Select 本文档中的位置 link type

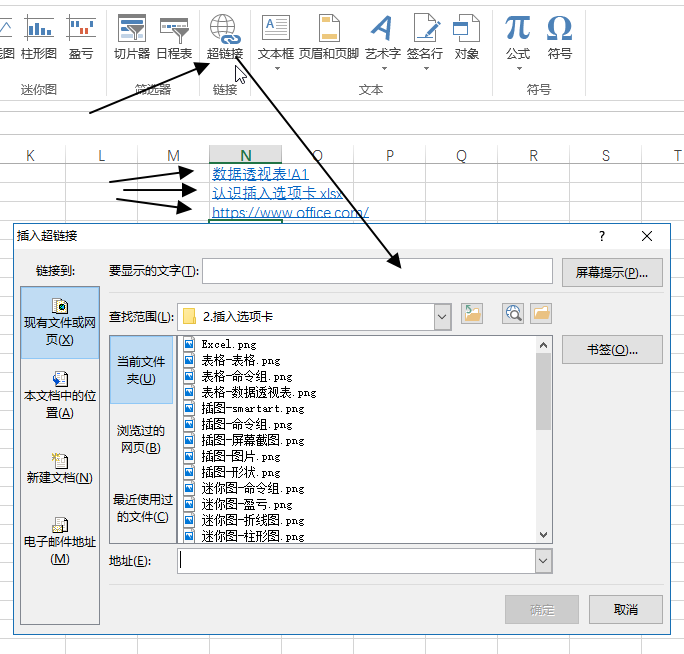[60, 394]
